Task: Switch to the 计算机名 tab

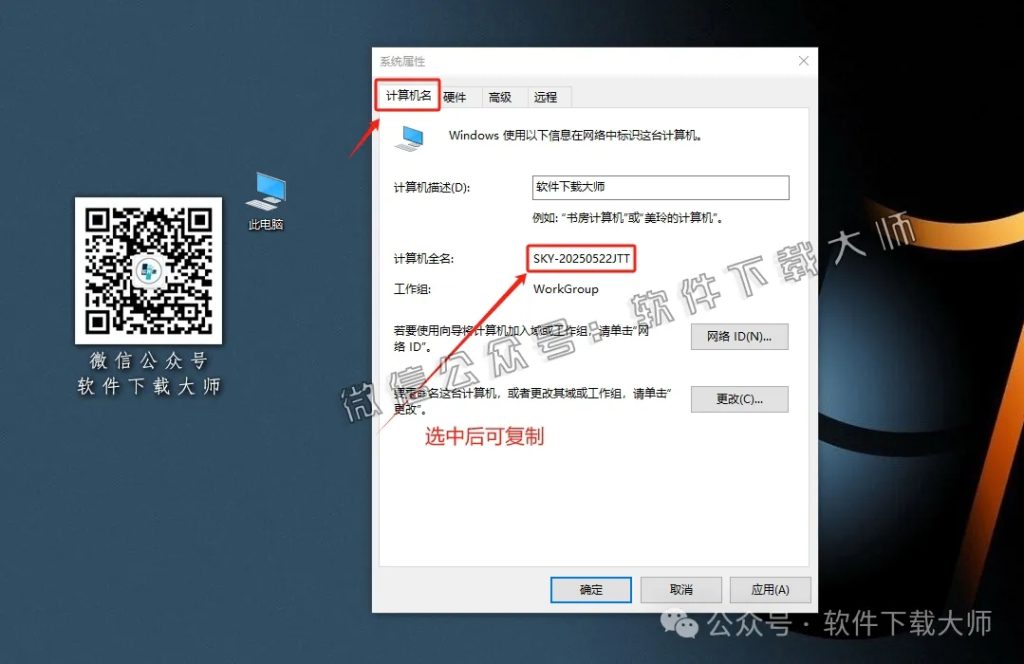Action: pos(407,95)
